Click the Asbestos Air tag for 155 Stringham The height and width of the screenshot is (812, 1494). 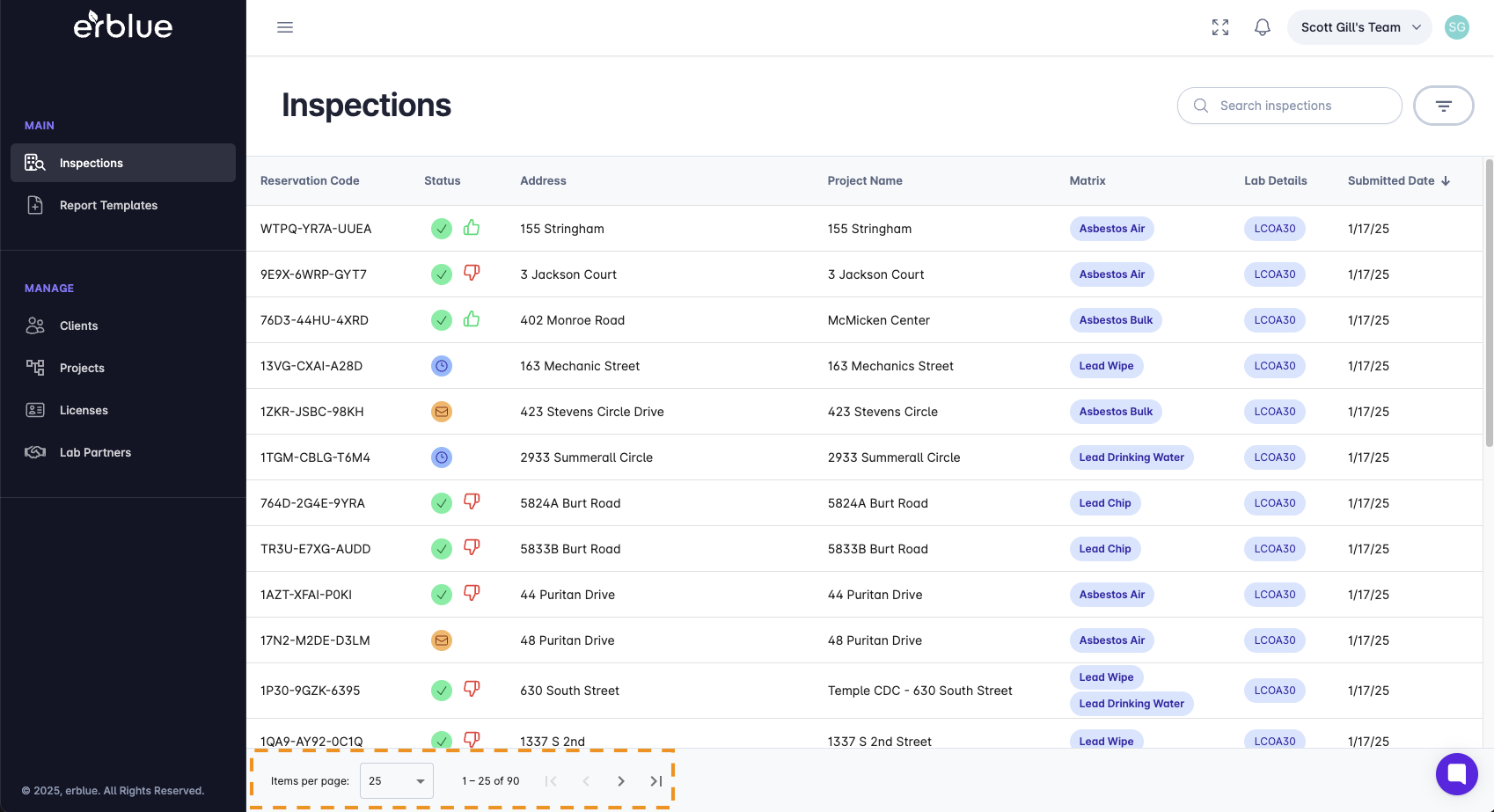(x=1112, y=229)
